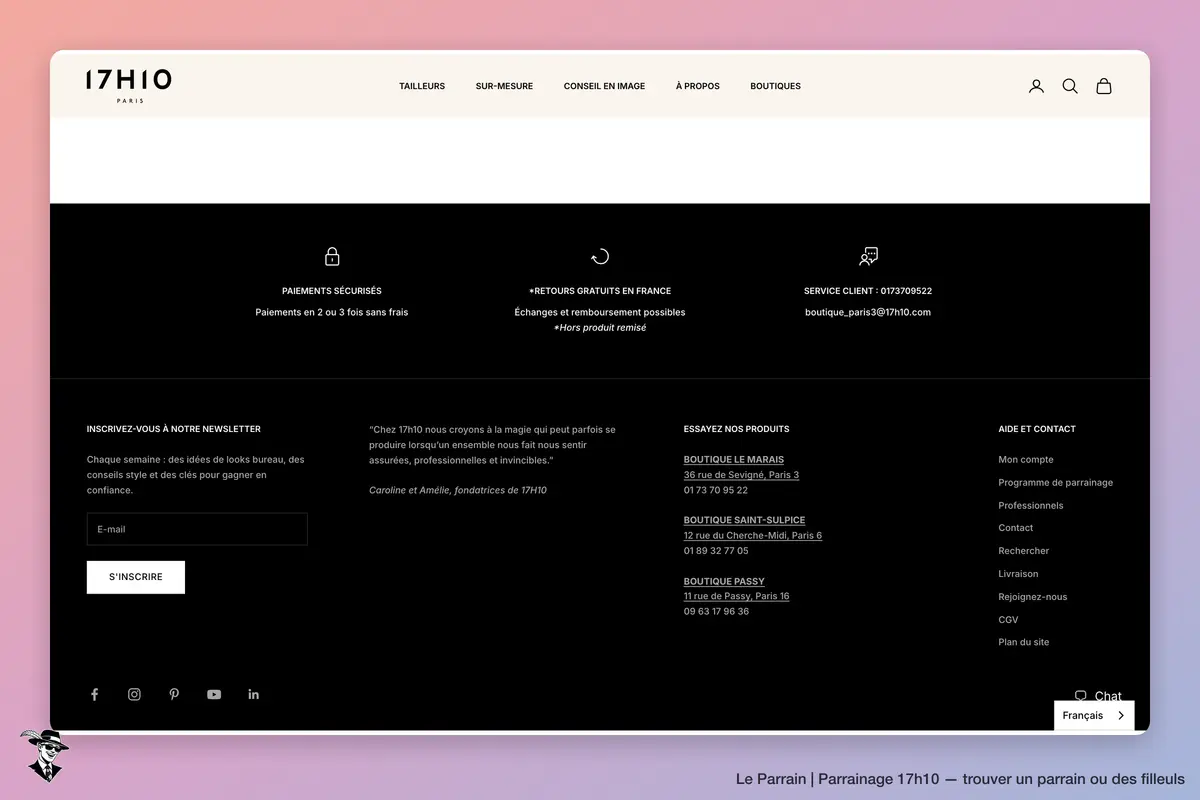Screen dimensions: 1200x800
Task: Open Programme de parrainage link
Action: (1055, 483)
